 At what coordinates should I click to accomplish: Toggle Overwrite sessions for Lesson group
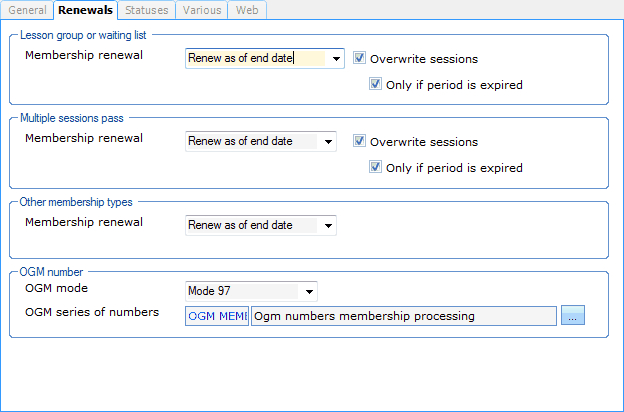(360, 58)
